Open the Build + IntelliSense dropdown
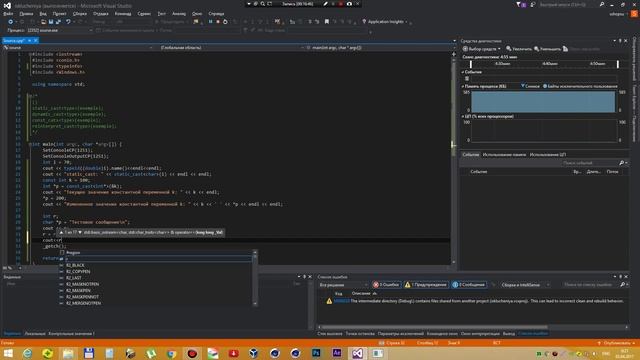Screen dimensions: 640x360 (x=525, y=285)
